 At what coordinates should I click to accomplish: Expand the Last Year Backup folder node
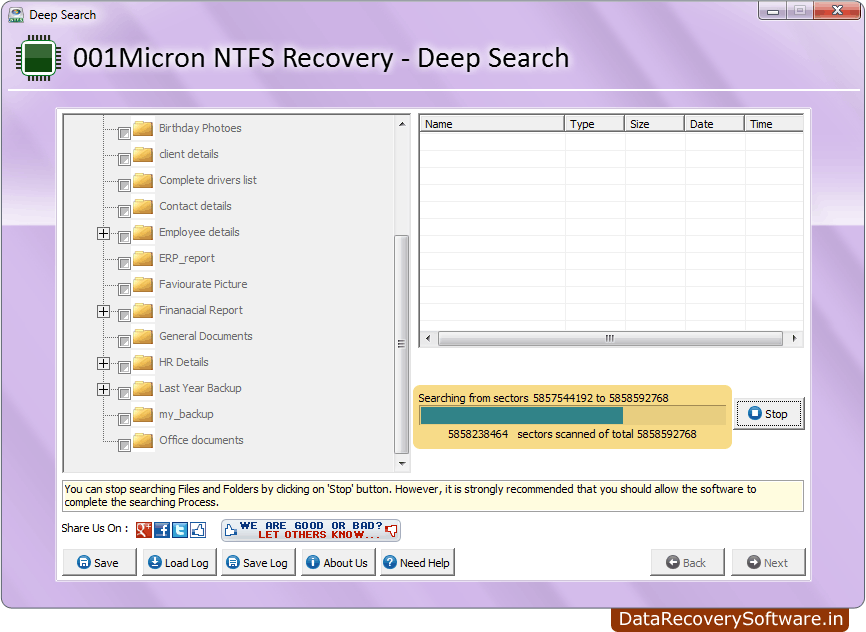tap(103, 389)
